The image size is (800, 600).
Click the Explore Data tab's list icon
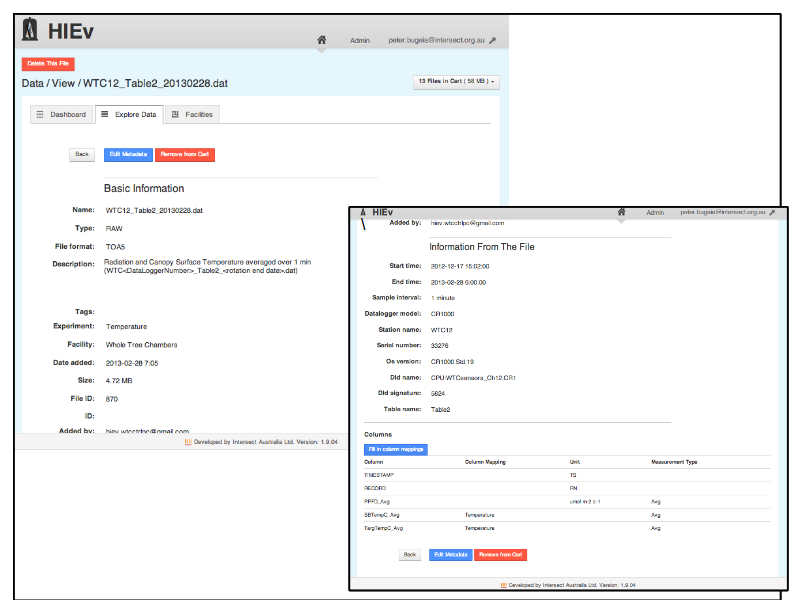[105, 114]
